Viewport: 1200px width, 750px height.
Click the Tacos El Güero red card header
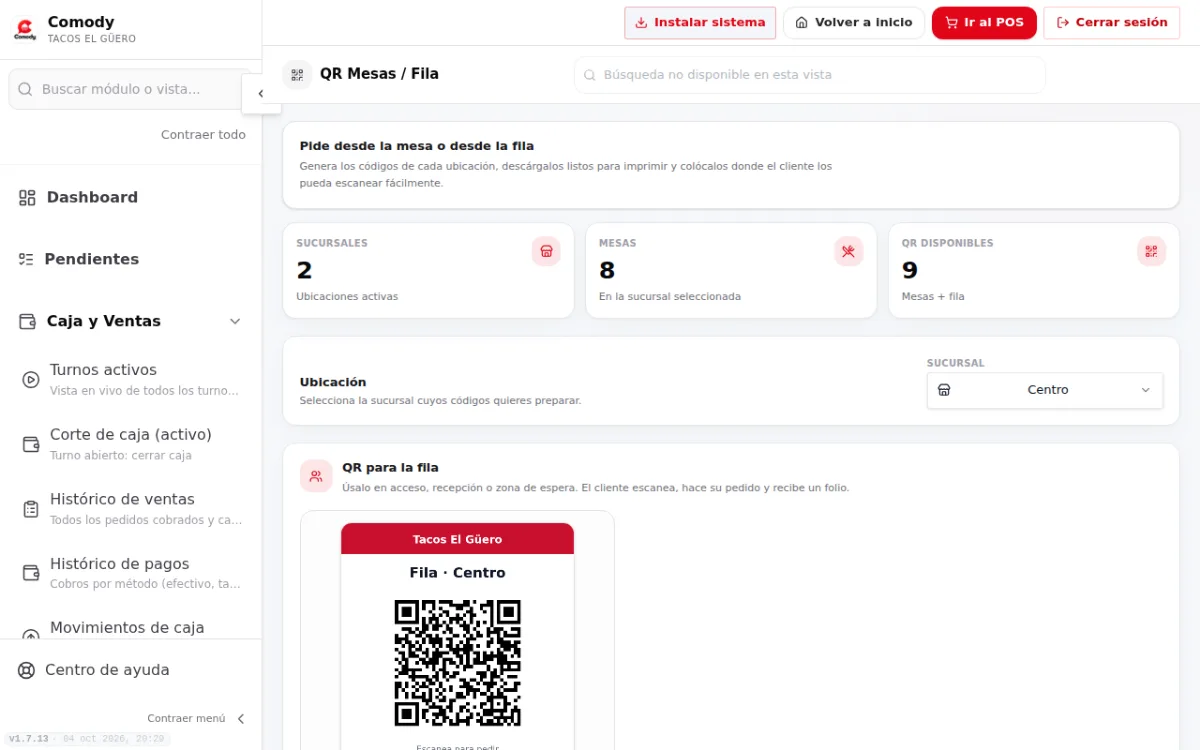pos(457,539)
